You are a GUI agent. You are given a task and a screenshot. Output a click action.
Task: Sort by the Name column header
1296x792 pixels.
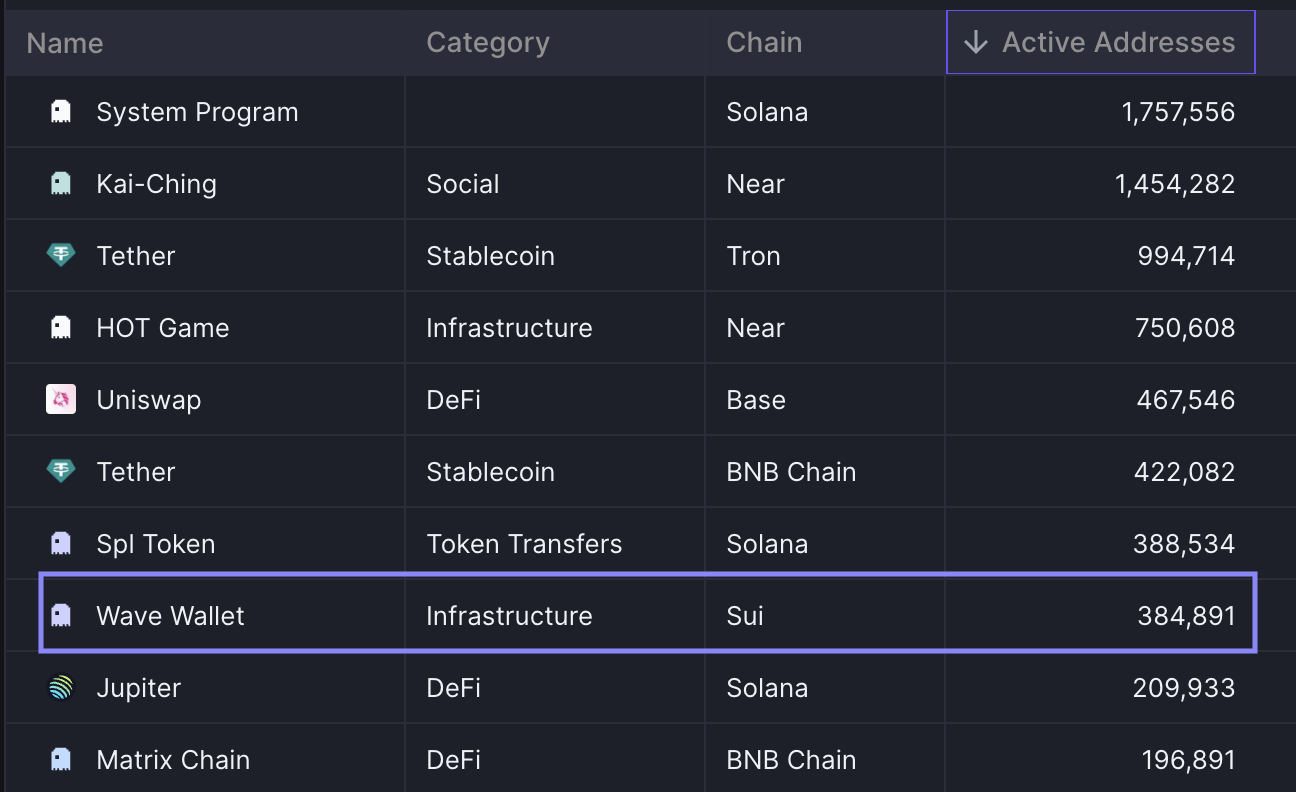[65, 43]
